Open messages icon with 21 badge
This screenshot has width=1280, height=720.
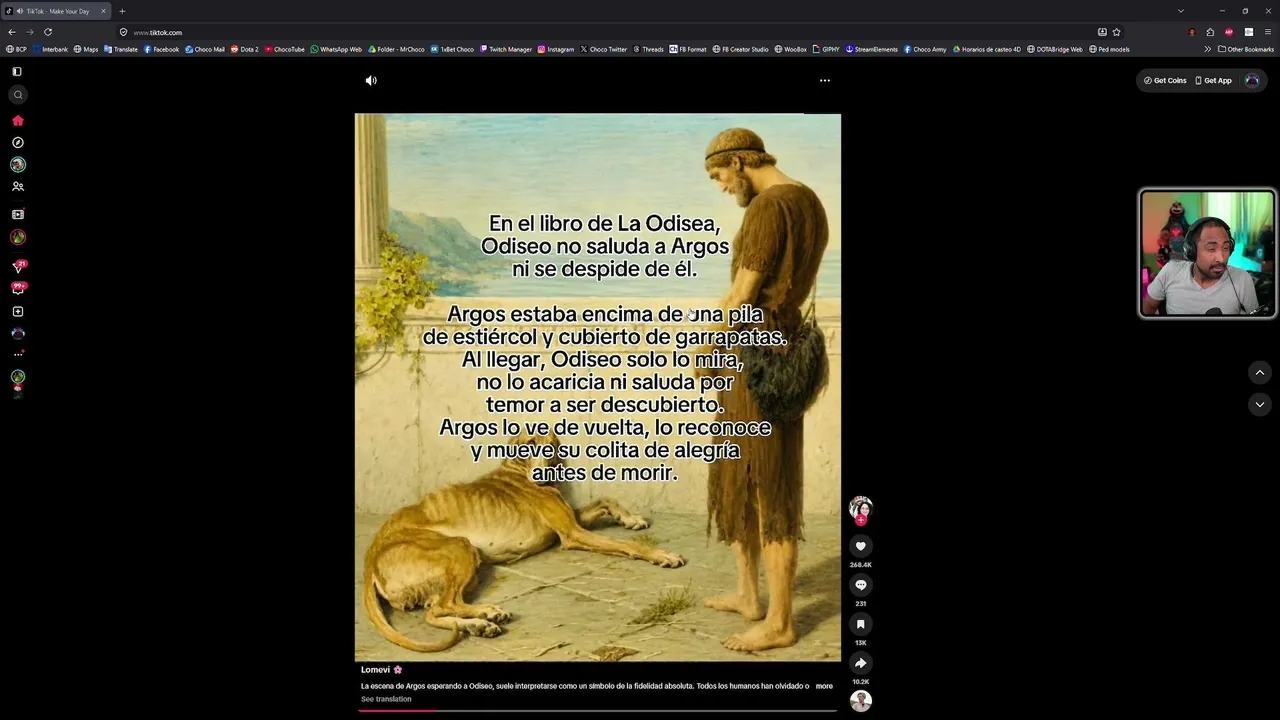coord(18,266)
